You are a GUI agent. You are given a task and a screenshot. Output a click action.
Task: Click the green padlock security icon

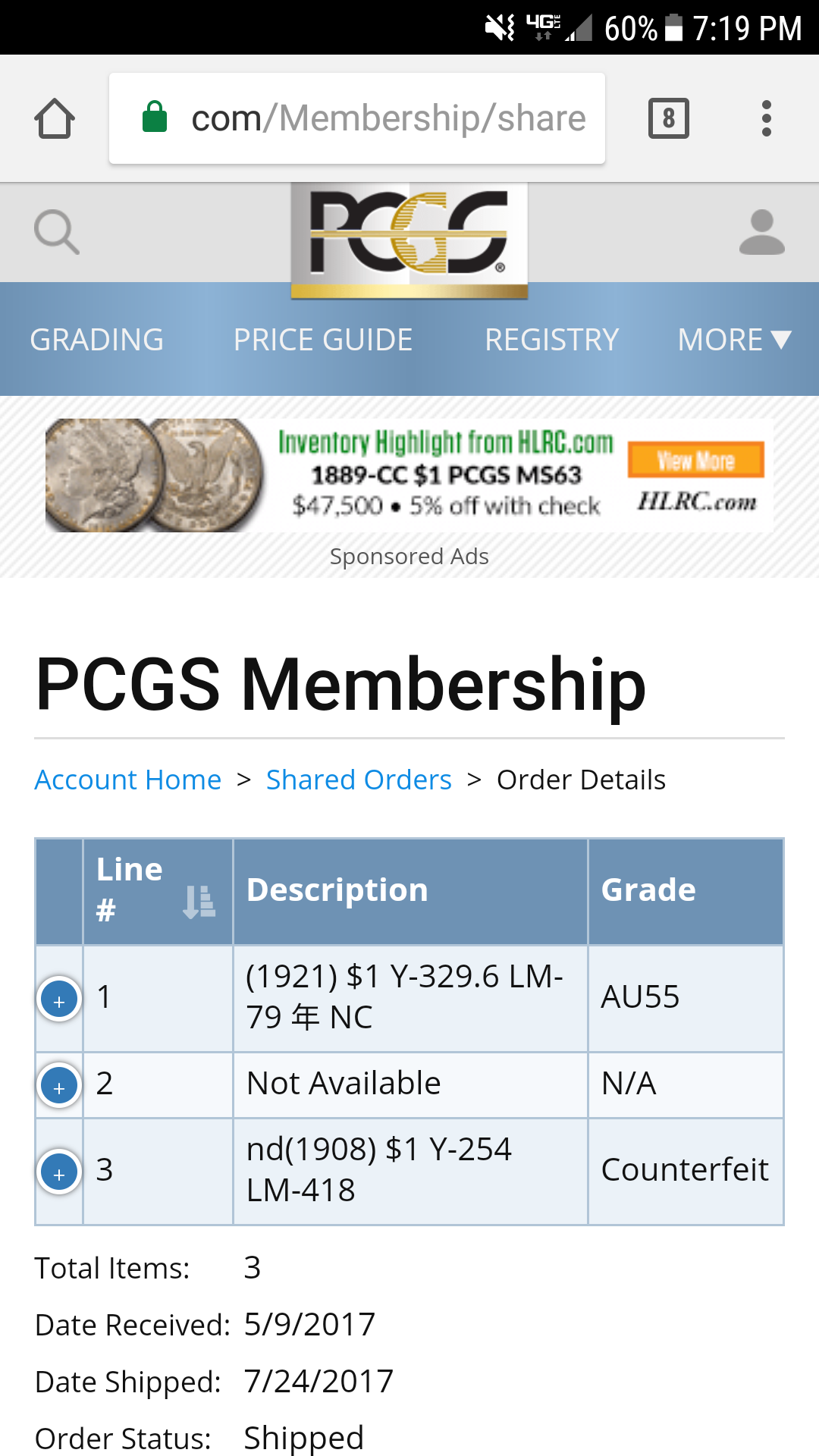click(155, 117)
